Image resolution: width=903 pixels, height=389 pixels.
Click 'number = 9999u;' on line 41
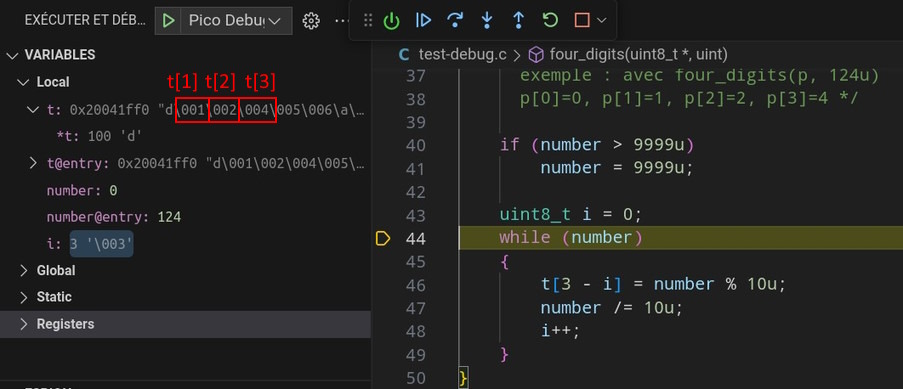click(x=616, y=168)
